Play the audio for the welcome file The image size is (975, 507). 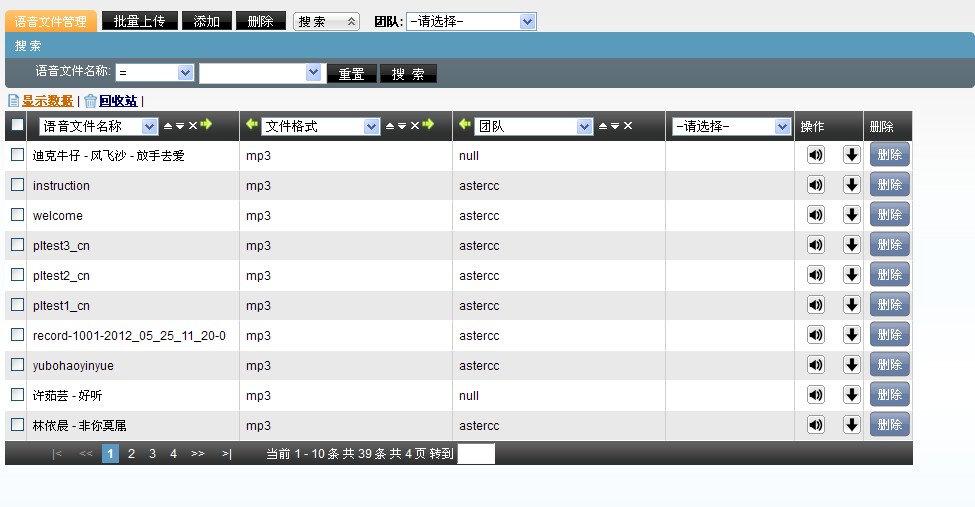click(816, 215)
